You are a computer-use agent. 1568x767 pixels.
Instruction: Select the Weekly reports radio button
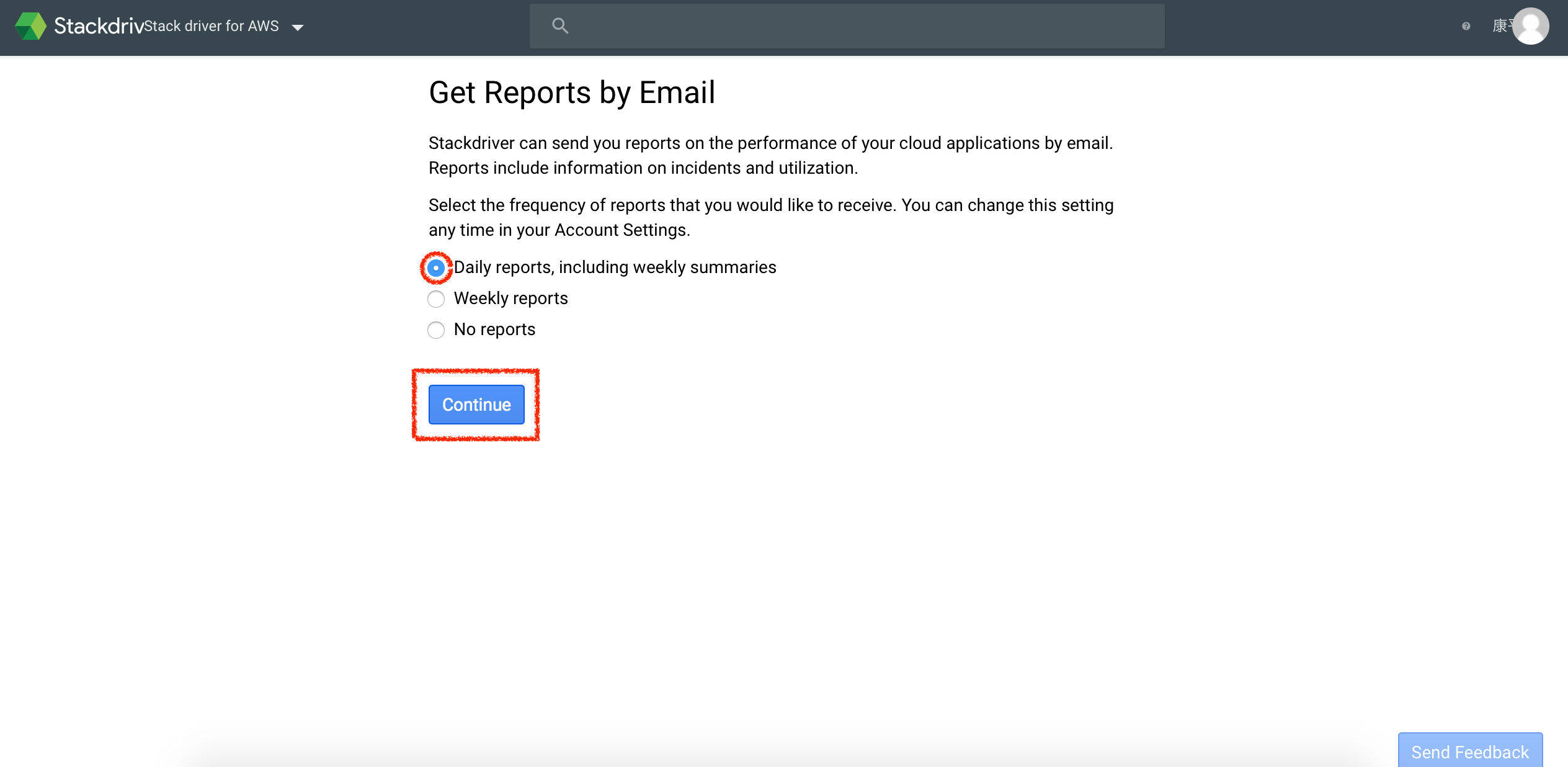tap(436, 299)
